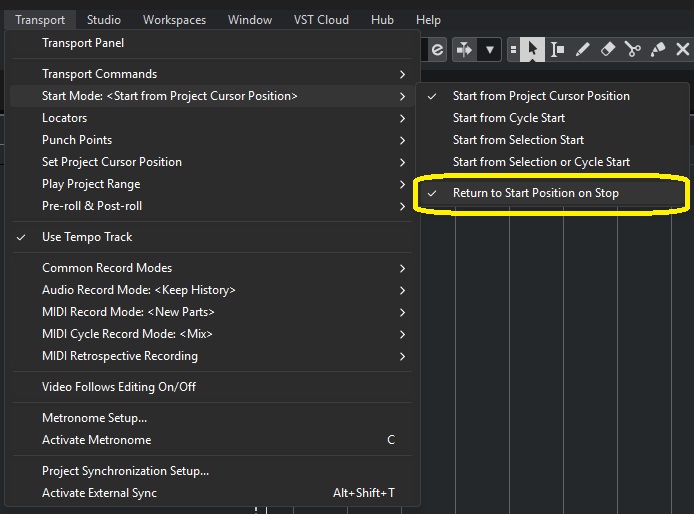Open Project Synchronization Setup
The height and width of the screenshot is (514, 694).
click(x=212, y=471)
